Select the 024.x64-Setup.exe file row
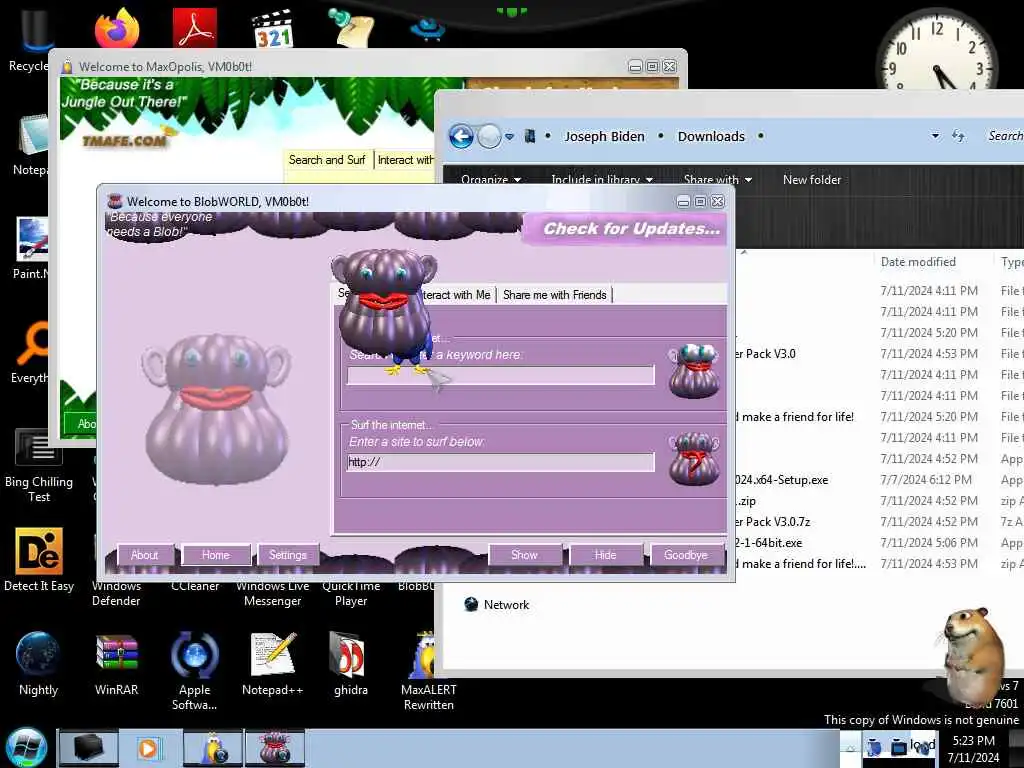1024x768 pixels. point(878,480)
